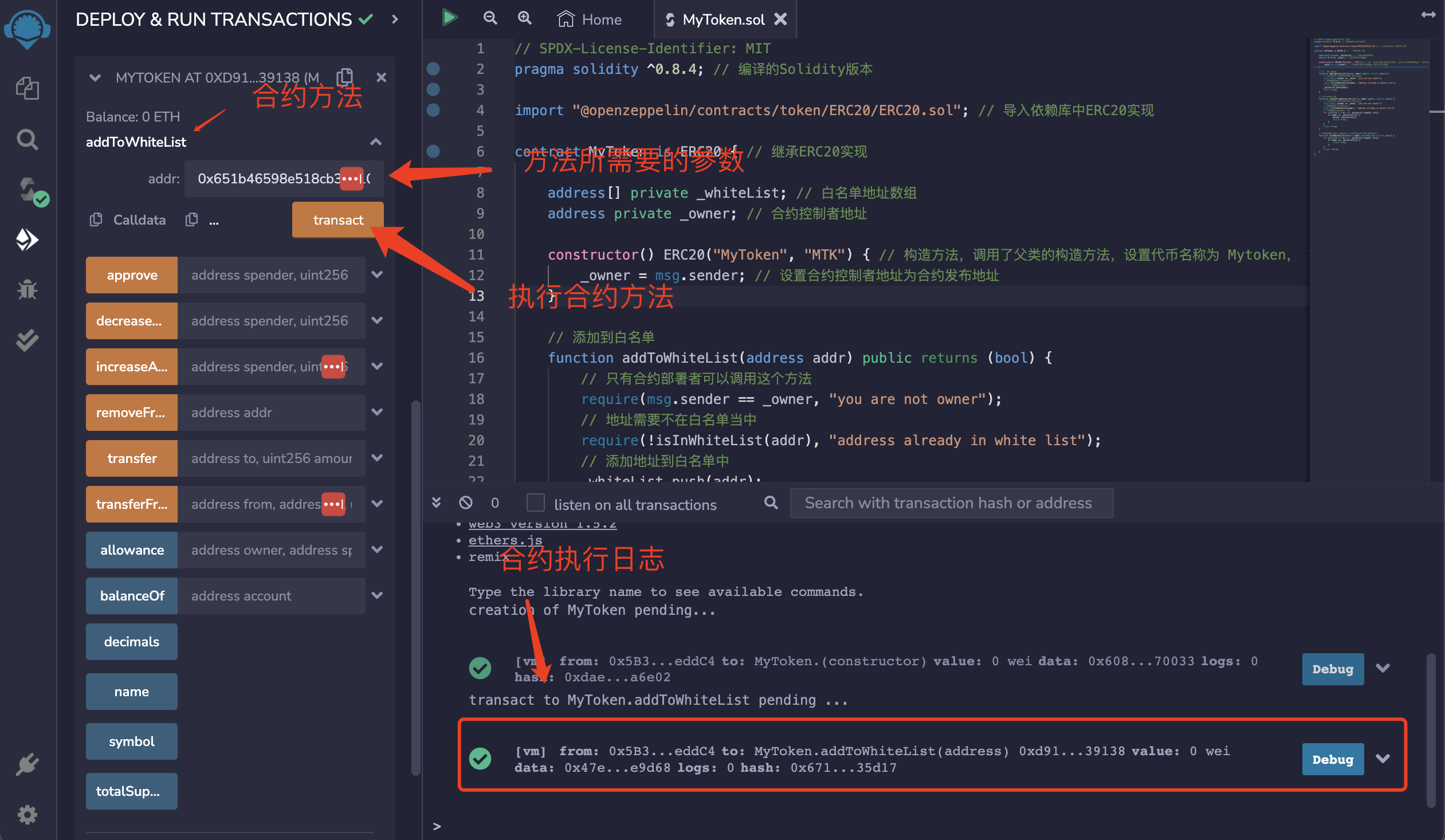
Task: Collapse the addToWhiteList function panel
Action: (376, 142)
